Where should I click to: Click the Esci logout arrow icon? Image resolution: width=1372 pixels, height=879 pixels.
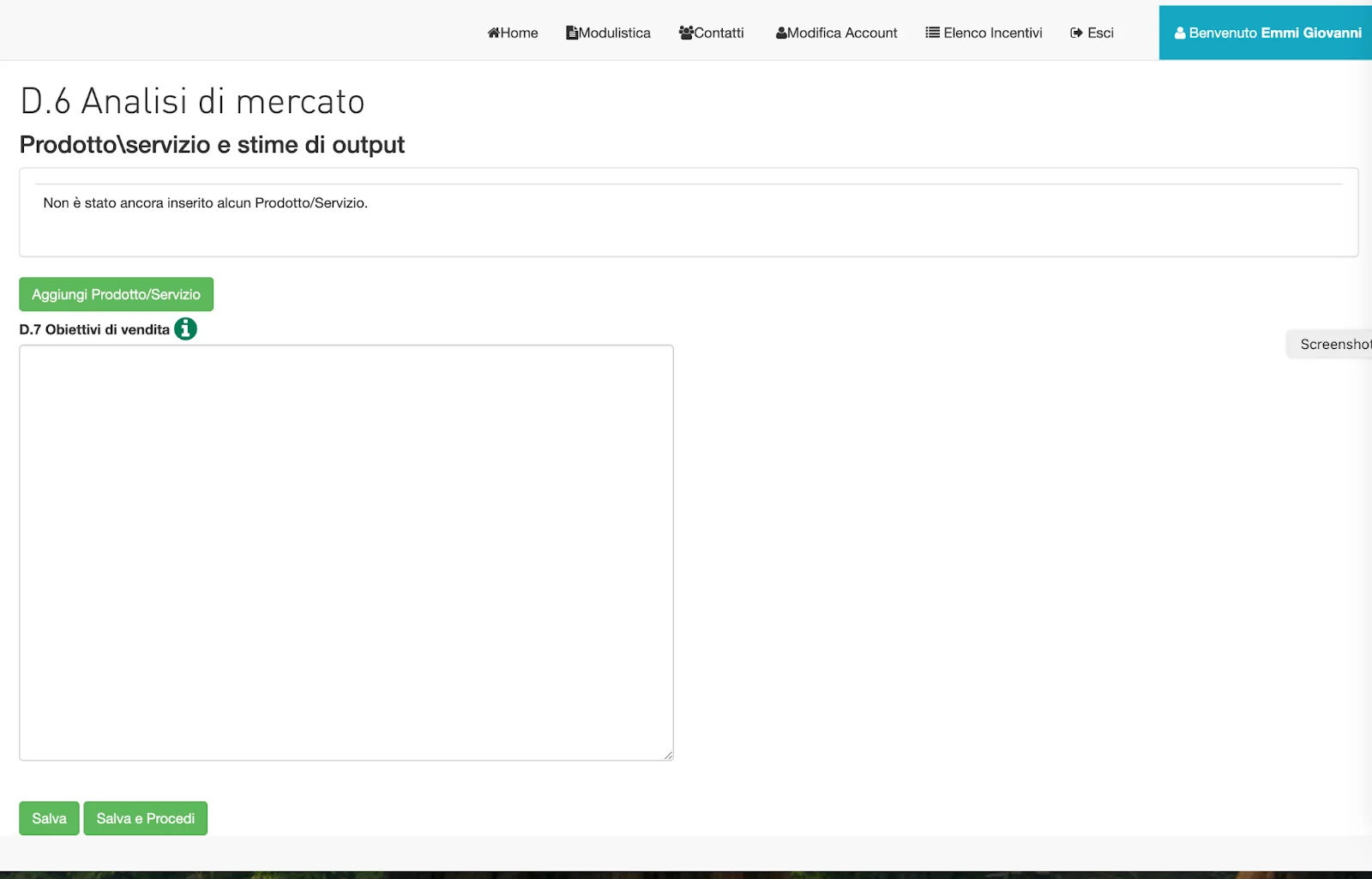[x=1074, y=33]
